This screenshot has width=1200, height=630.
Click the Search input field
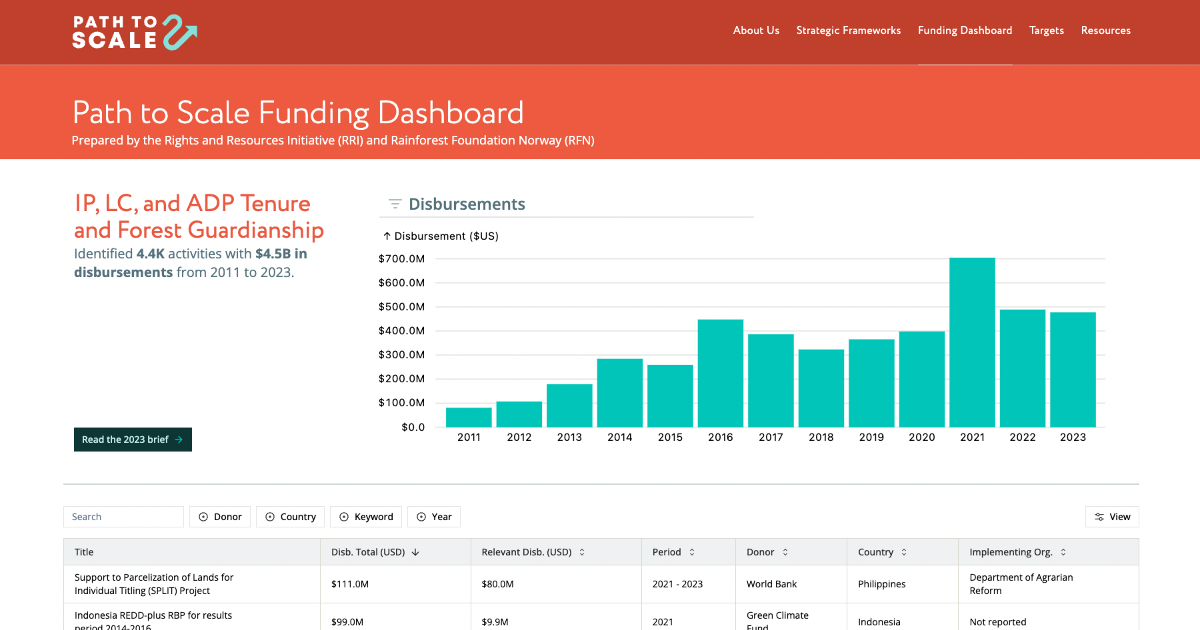click(123, 516)
